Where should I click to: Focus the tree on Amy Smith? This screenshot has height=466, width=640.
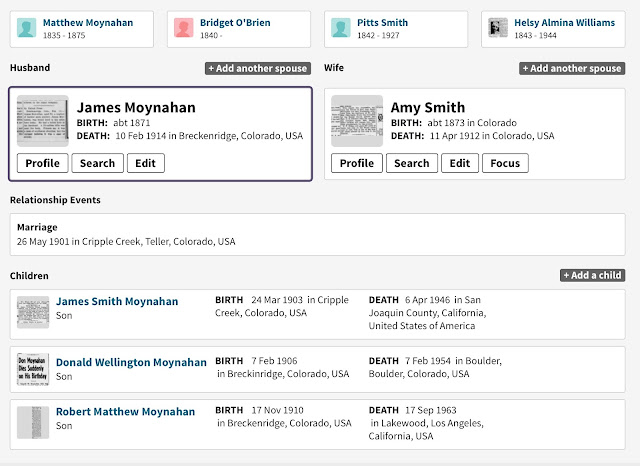[505, 163]
